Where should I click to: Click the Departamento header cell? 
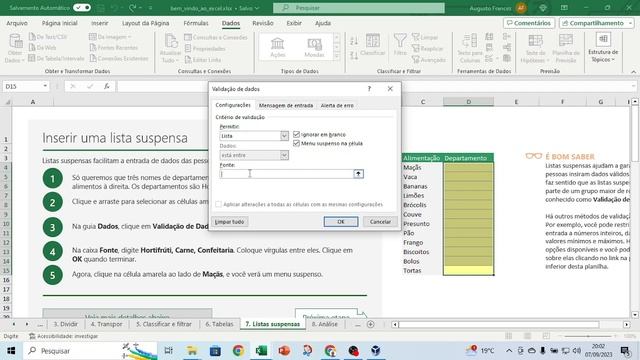click(468, 158)
